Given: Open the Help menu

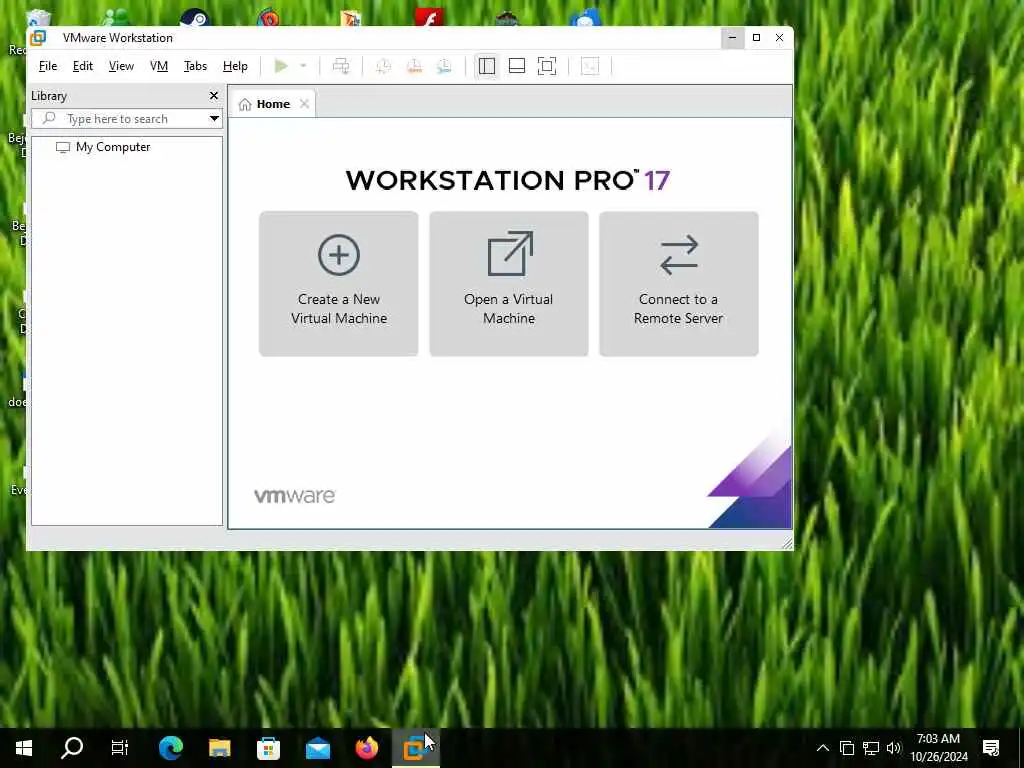Looking at the screenshot, I should click(235, 66).
